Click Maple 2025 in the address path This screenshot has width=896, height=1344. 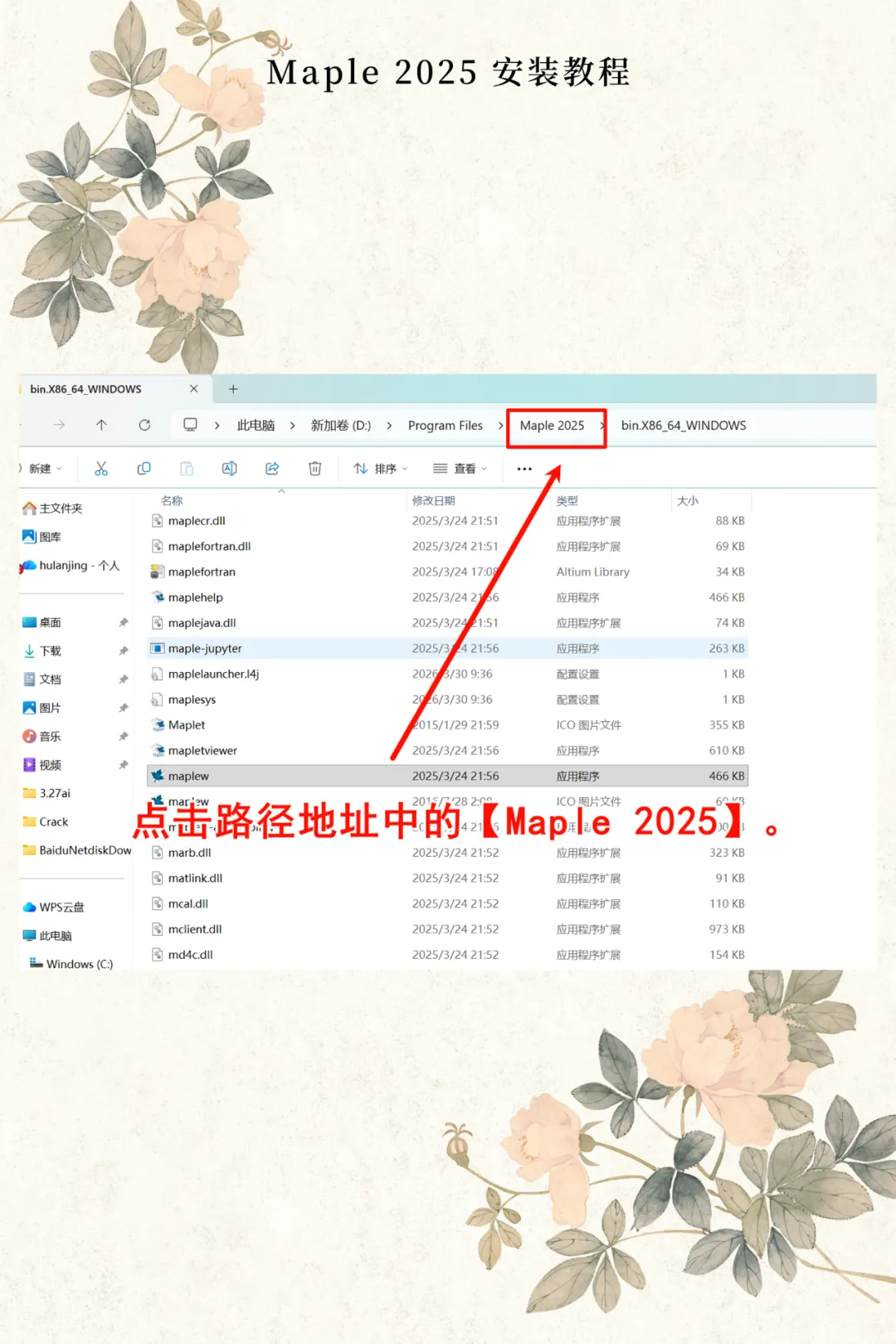click(553, 425)
